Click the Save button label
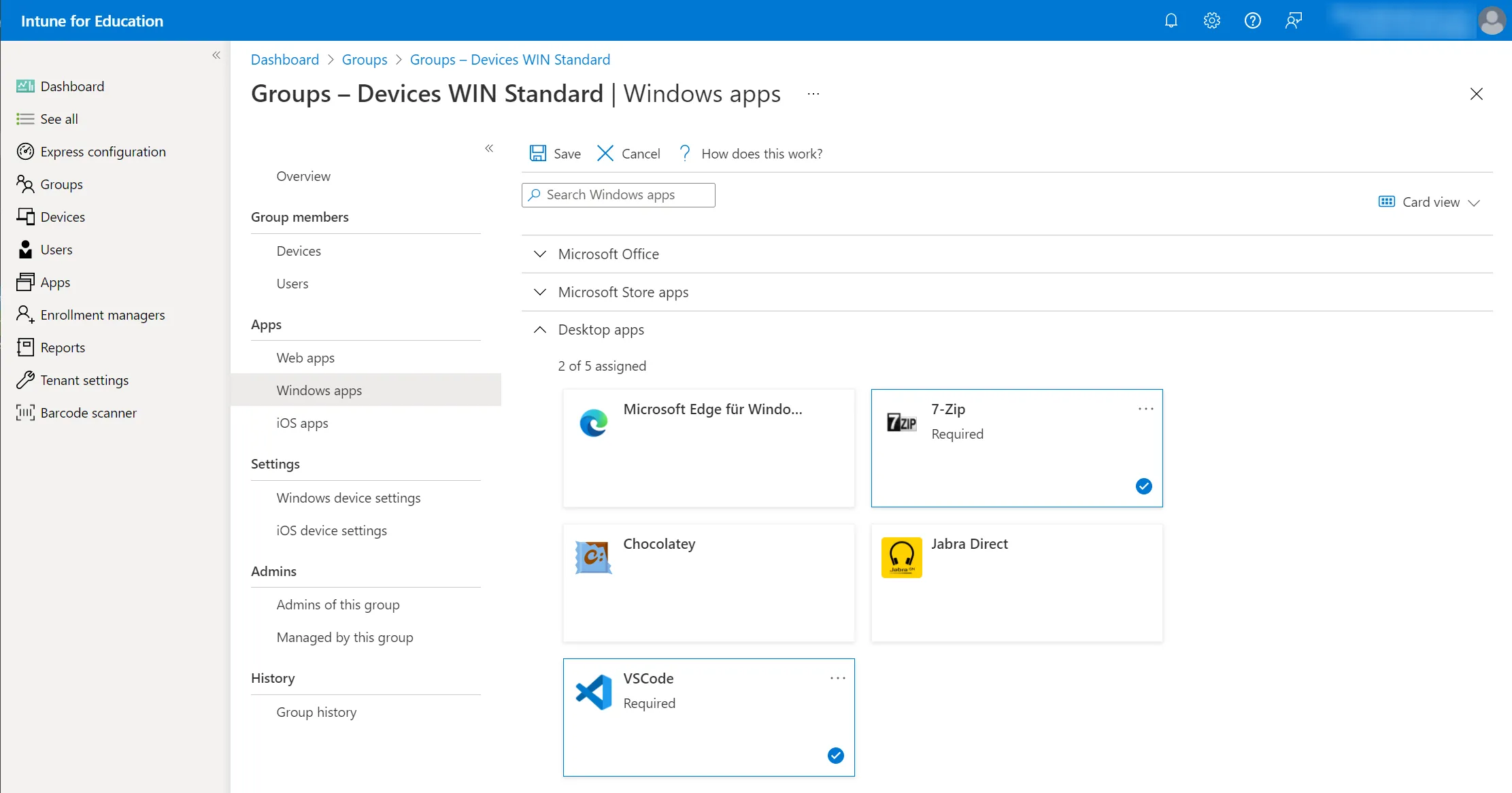This screenshot has height=793, width=1512. click(x=567, y=154)
